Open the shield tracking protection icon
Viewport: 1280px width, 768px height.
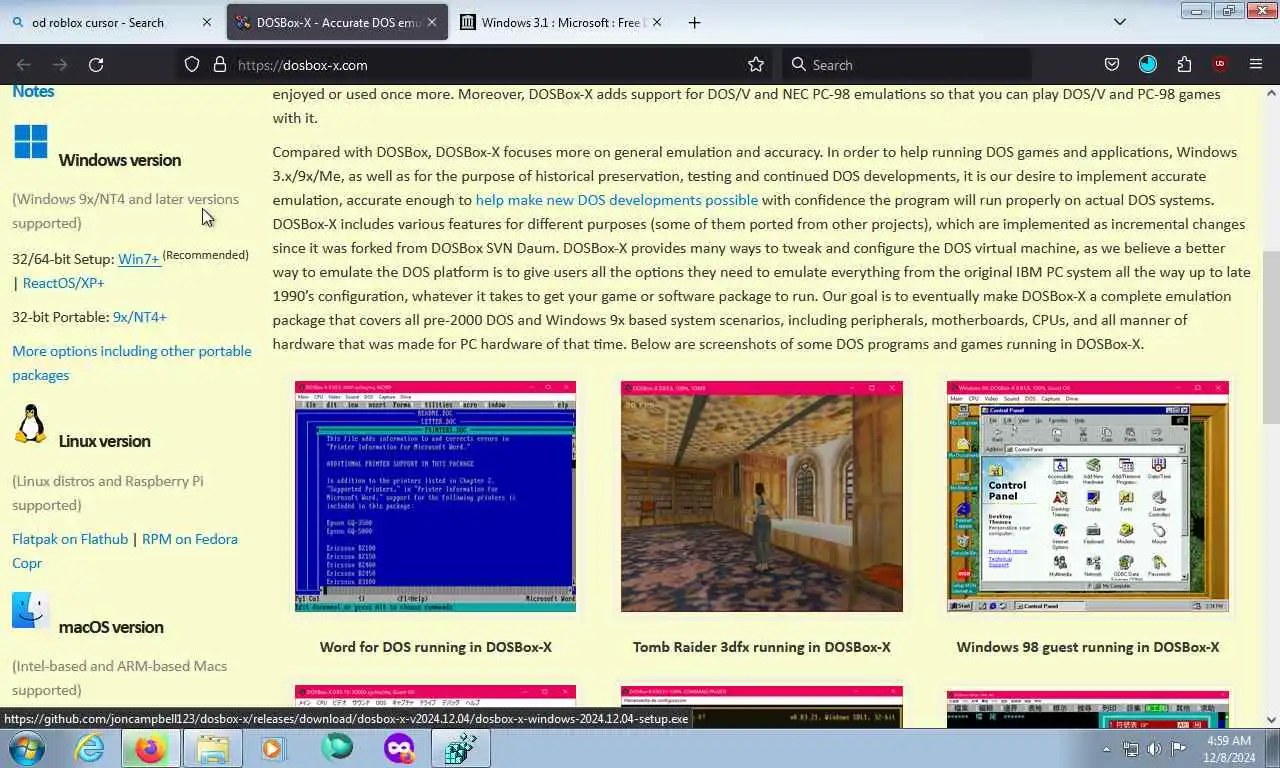(x=192, y=64)
